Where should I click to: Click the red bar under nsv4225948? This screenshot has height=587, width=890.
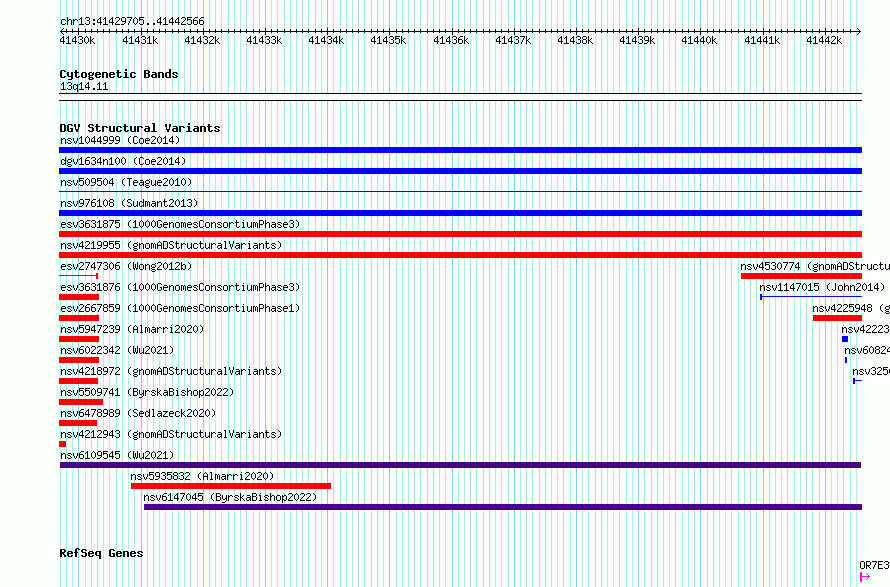(x=837, y=318)
